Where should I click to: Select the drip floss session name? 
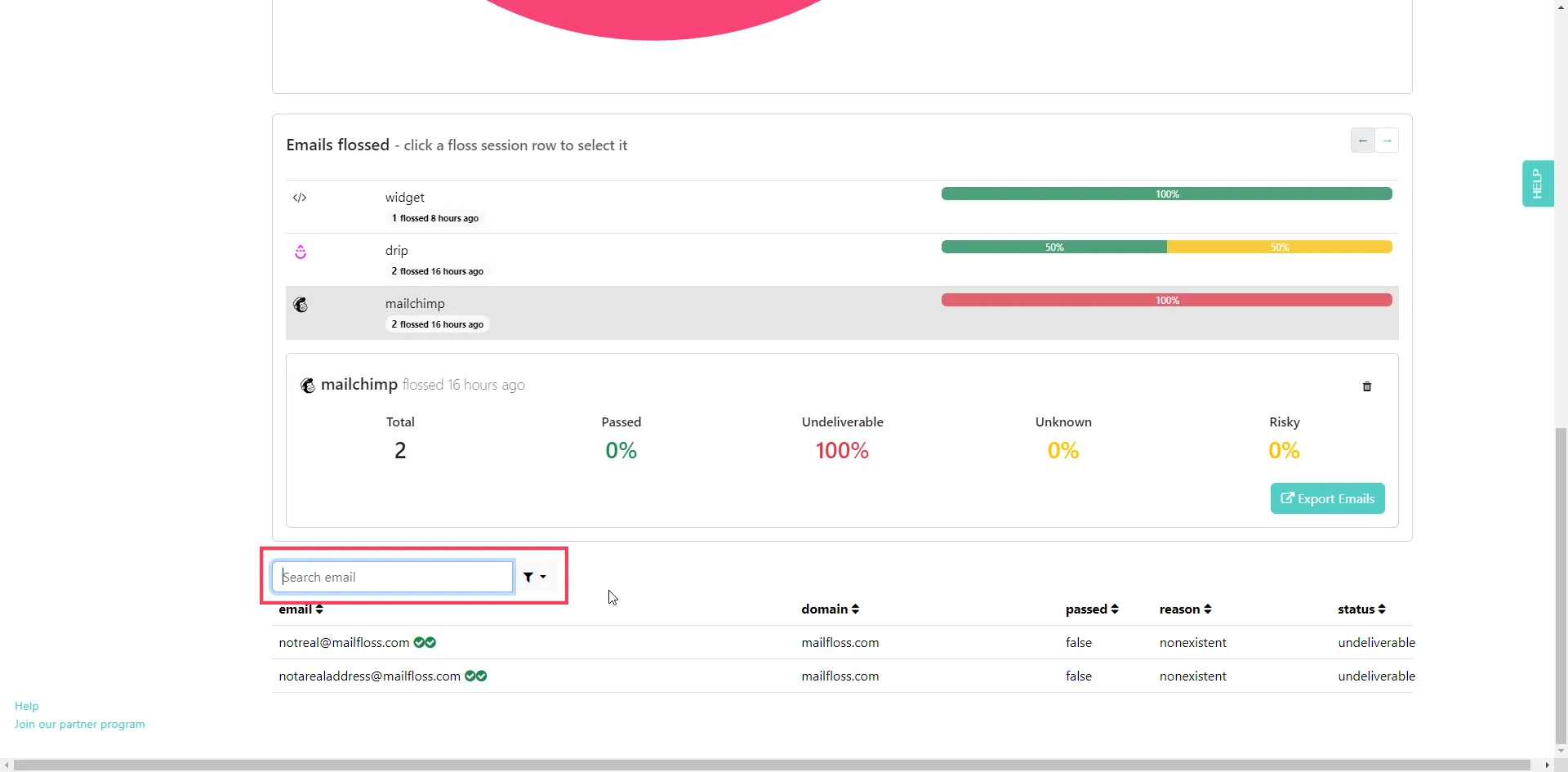397,251
